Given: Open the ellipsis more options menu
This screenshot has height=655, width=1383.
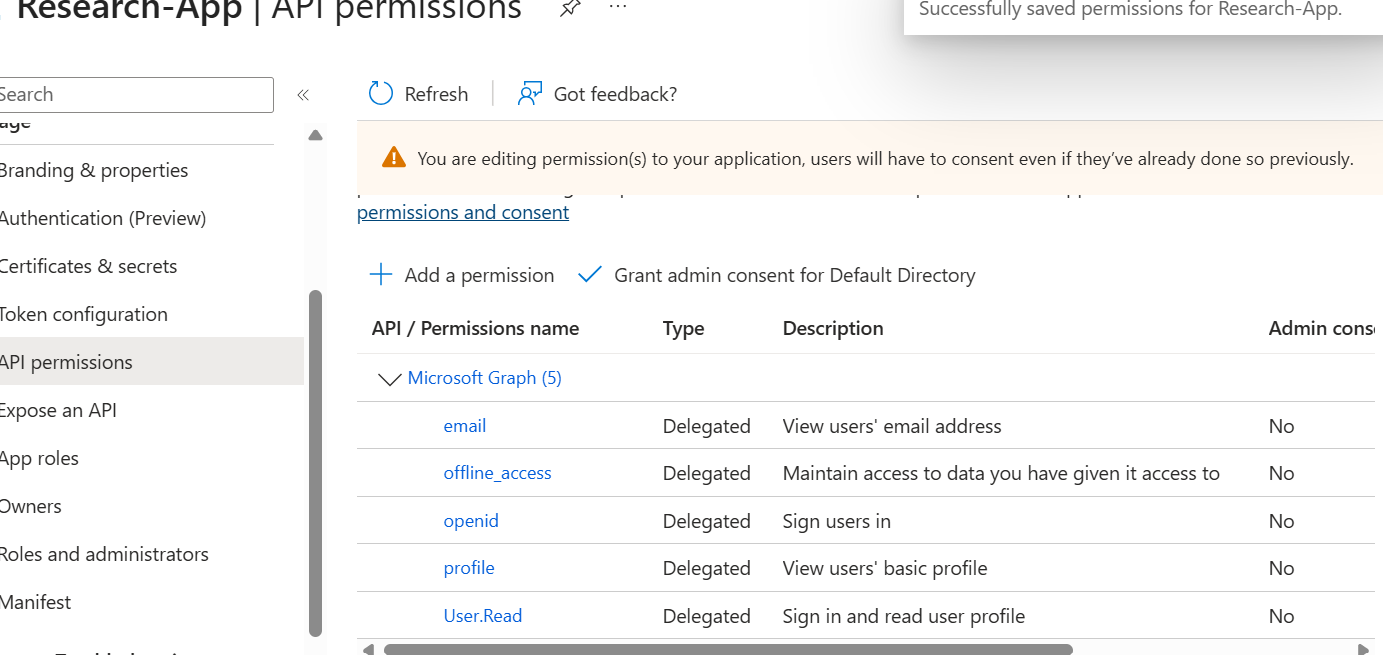Looking at the screenshot, I should point(618,6).
